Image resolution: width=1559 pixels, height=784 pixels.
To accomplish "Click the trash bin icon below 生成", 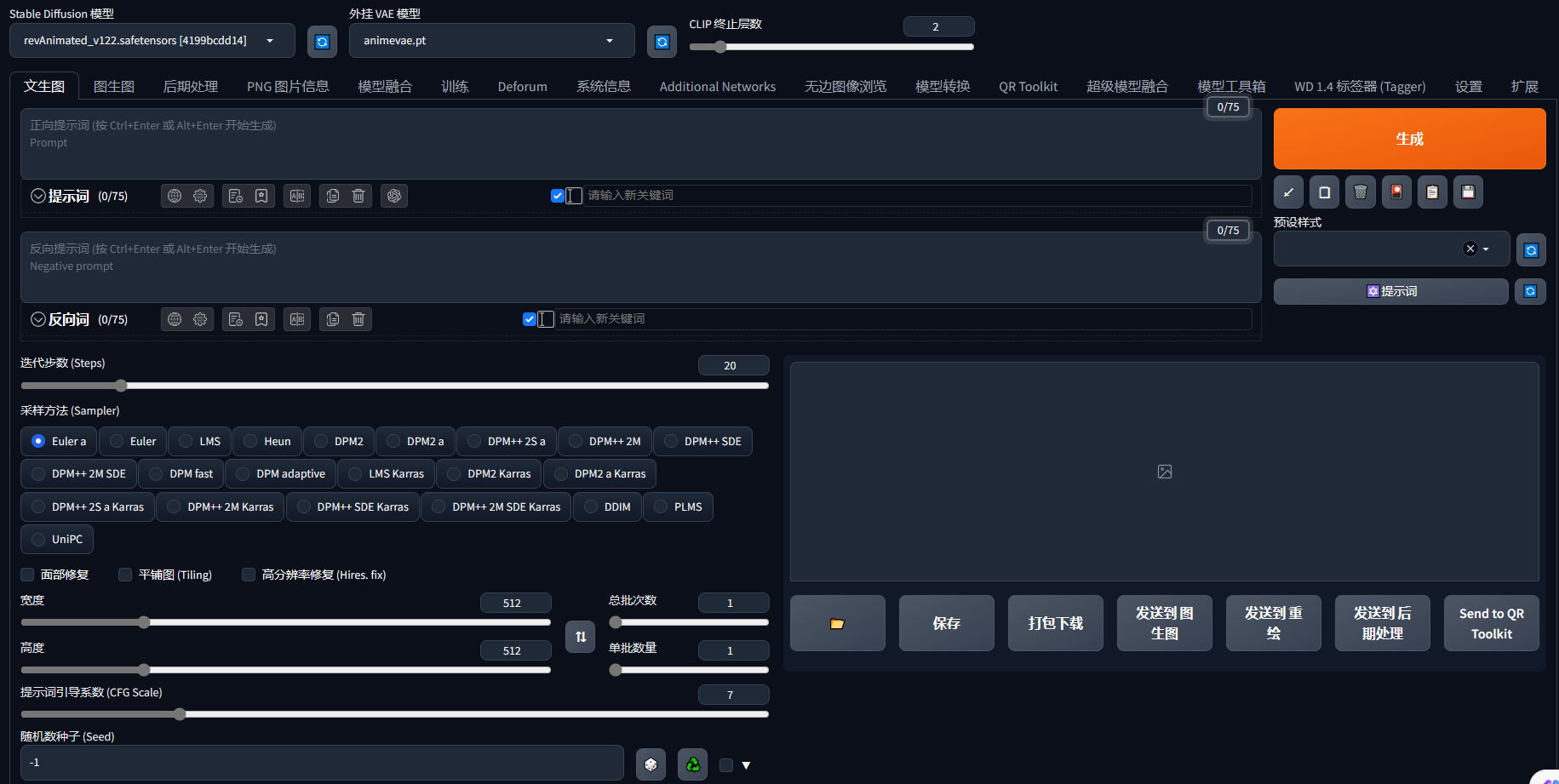I will 1361,192.
